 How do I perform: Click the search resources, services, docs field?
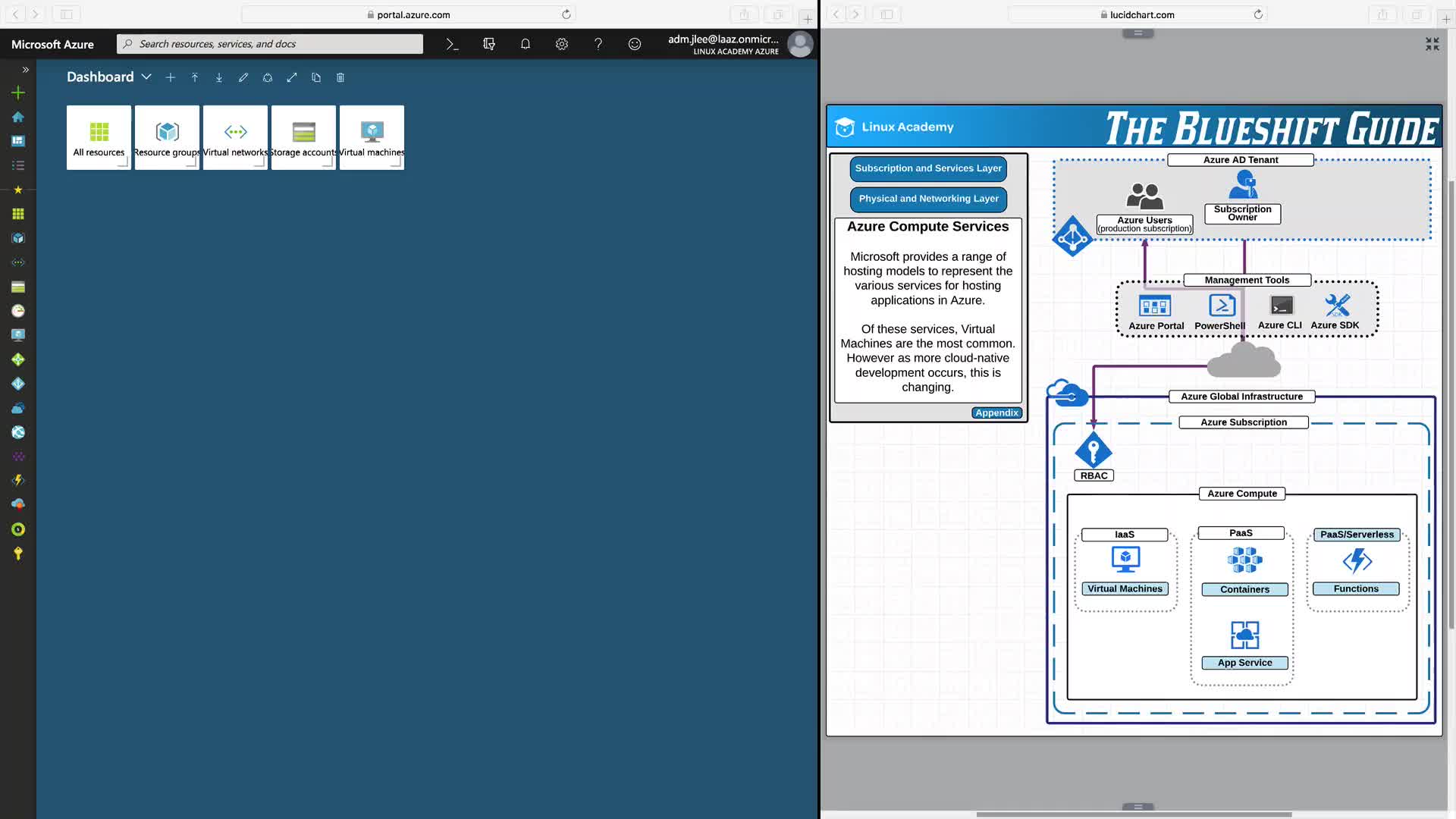tap(270, 44)
